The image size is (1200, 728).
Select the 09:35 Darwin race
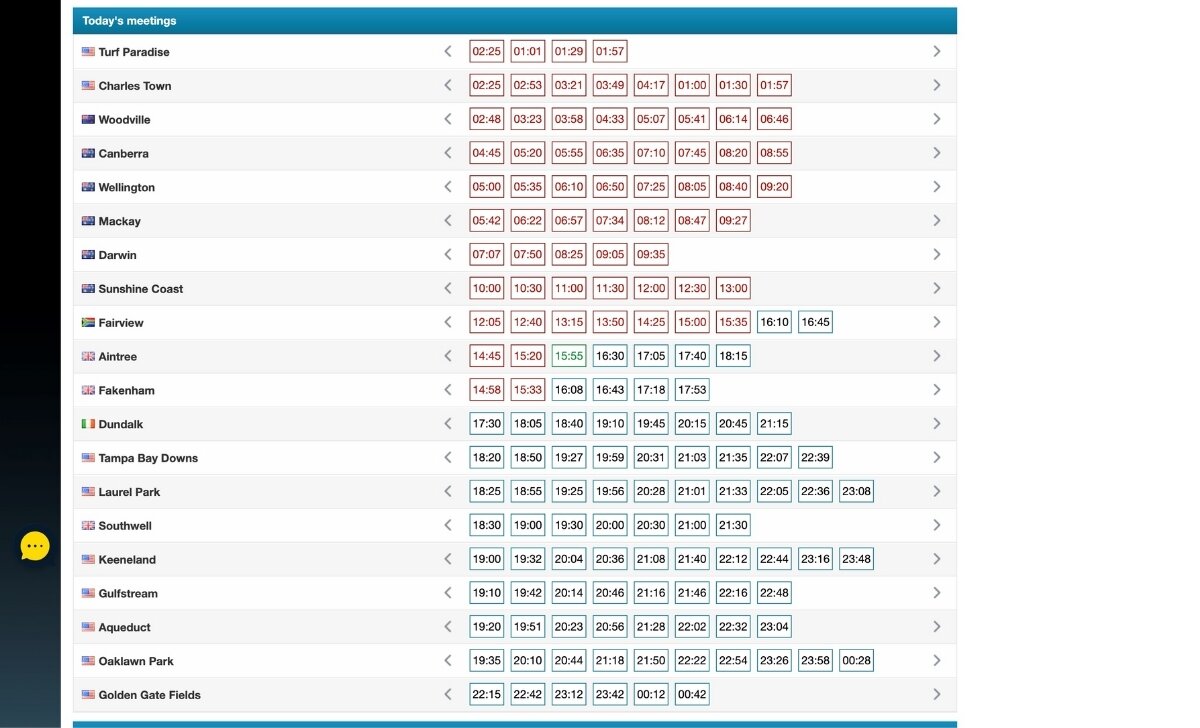651,255
